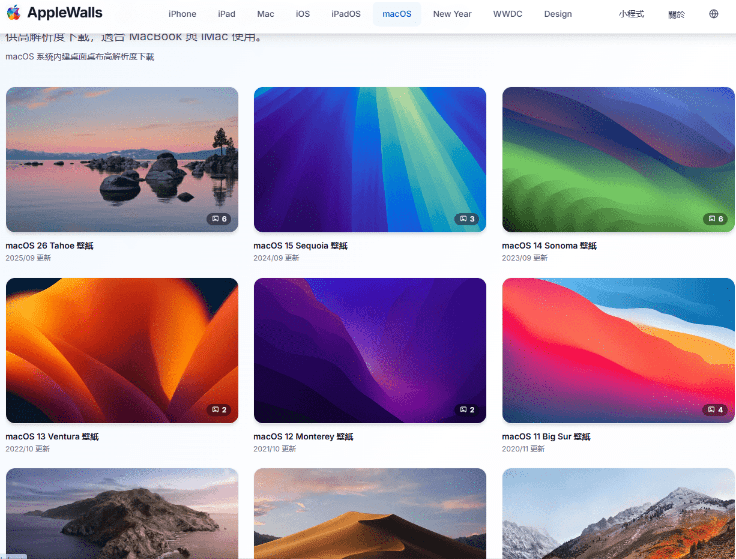
Task: Select the active macOS navigation tab
Action: (x=397, y=14)
